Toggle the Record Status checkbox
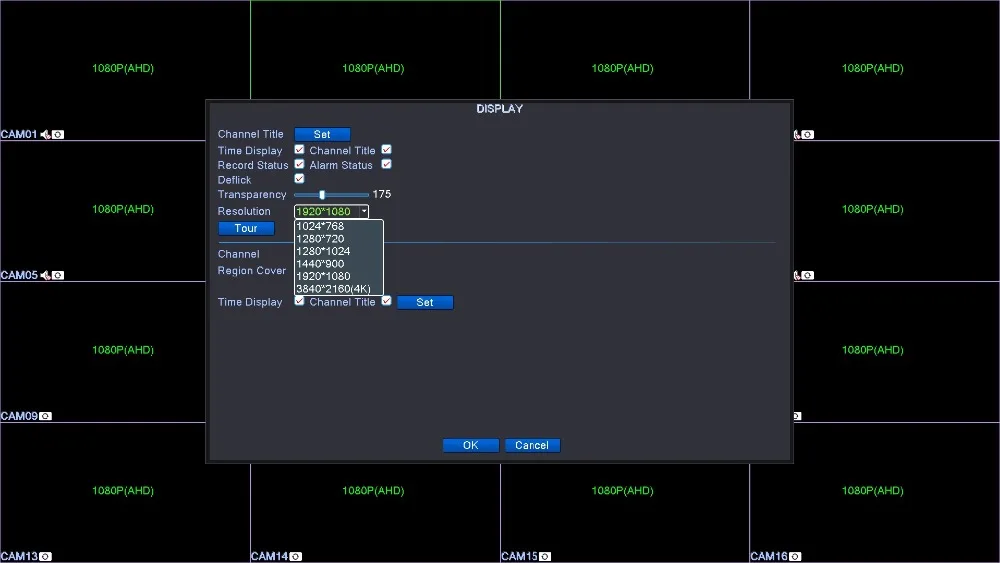 (x=299, y=165)
